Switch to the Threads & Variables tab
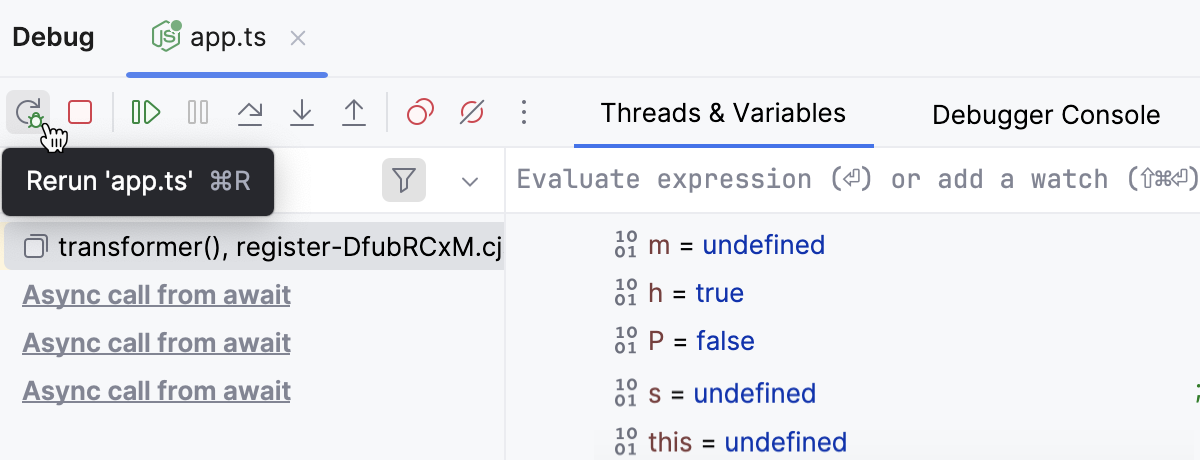 click(723, 113)
